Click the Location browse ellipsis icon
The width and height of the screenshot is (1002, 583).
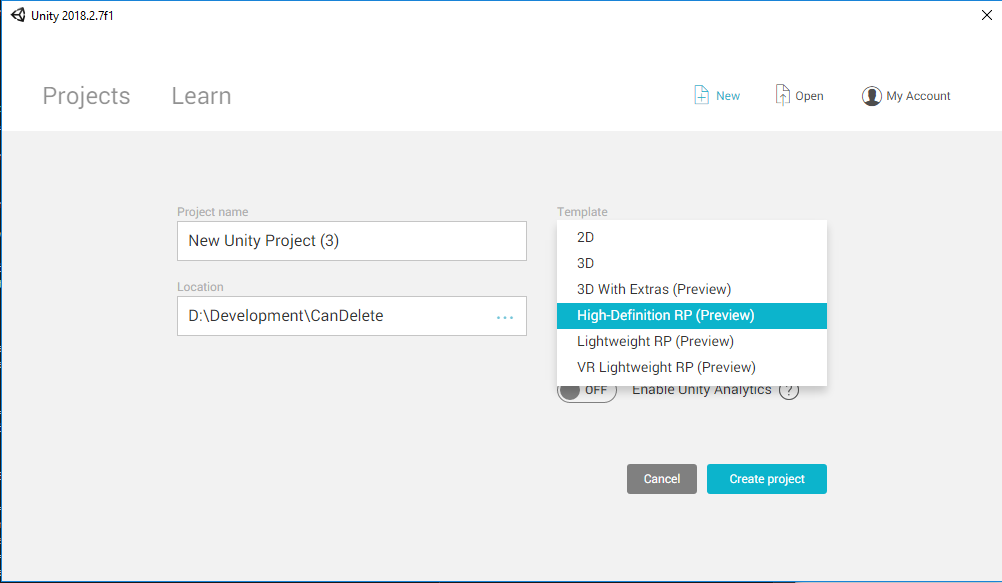point(505,317)
